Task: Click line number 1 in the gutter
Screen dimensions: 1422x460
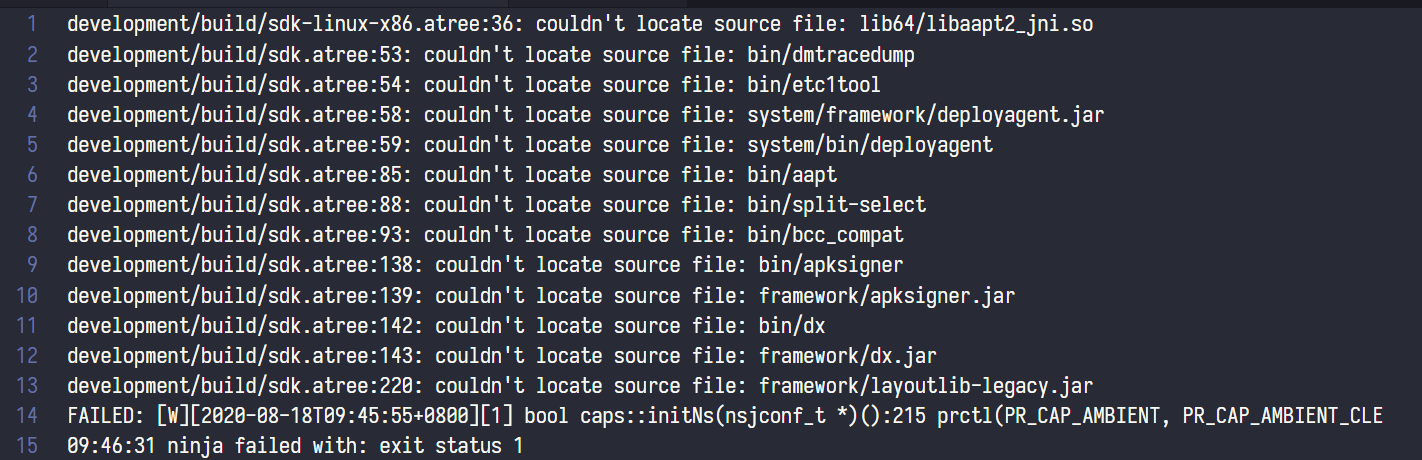Action: pyautogui.click(x=33, y=24)
